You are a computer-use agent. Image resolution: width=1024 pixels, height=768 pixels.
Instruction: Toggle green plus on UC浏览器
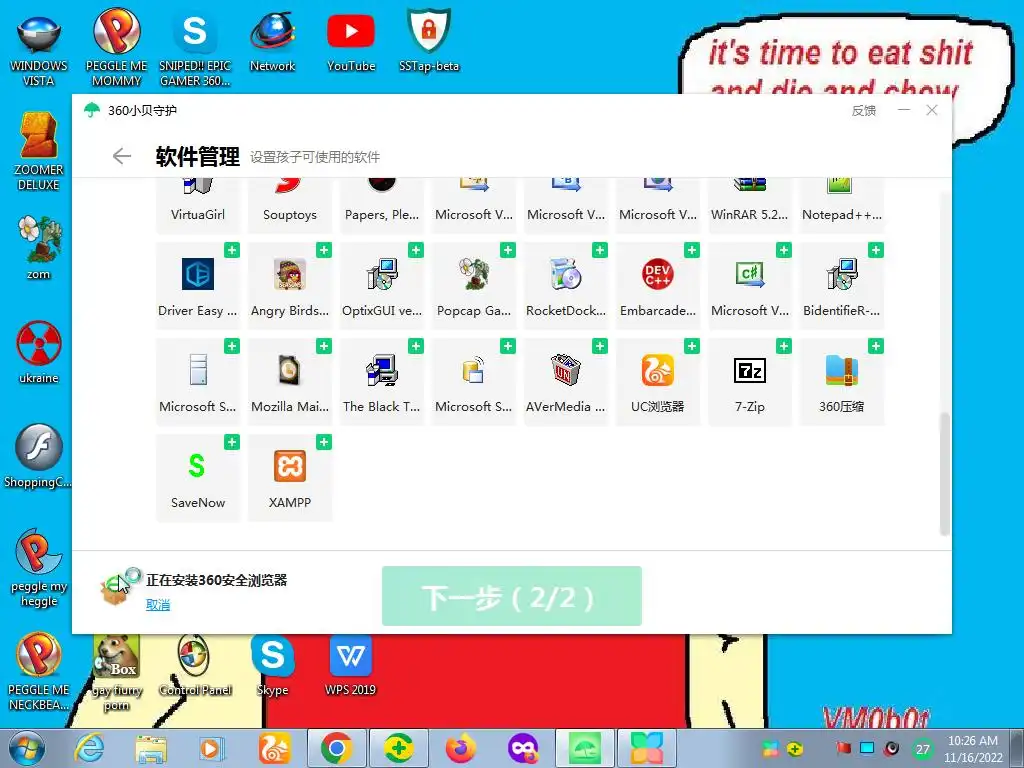(692, 346)
